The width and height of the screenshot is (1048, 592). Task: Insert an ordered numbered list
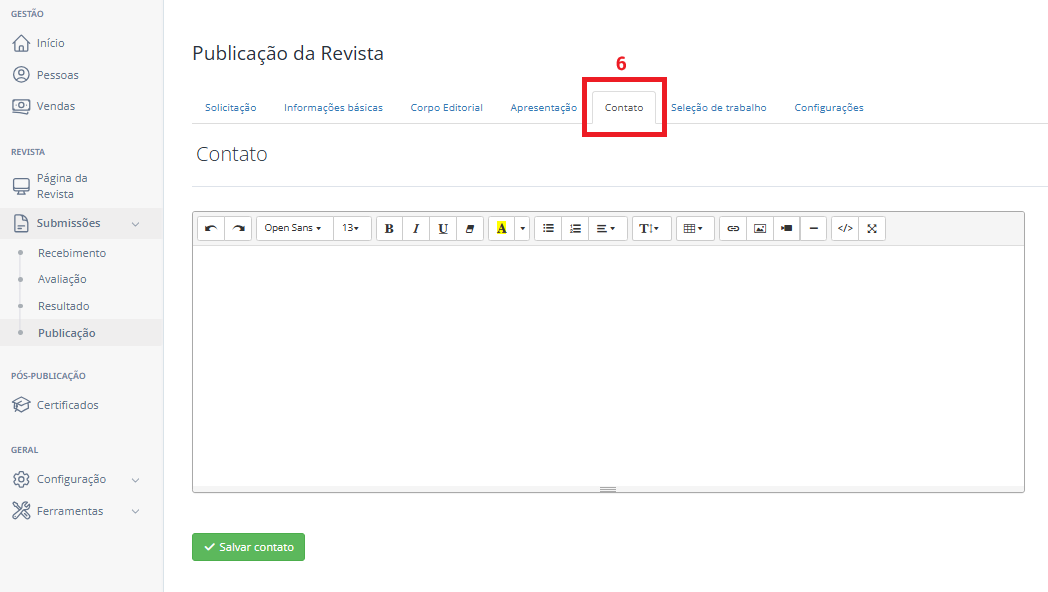575,229
